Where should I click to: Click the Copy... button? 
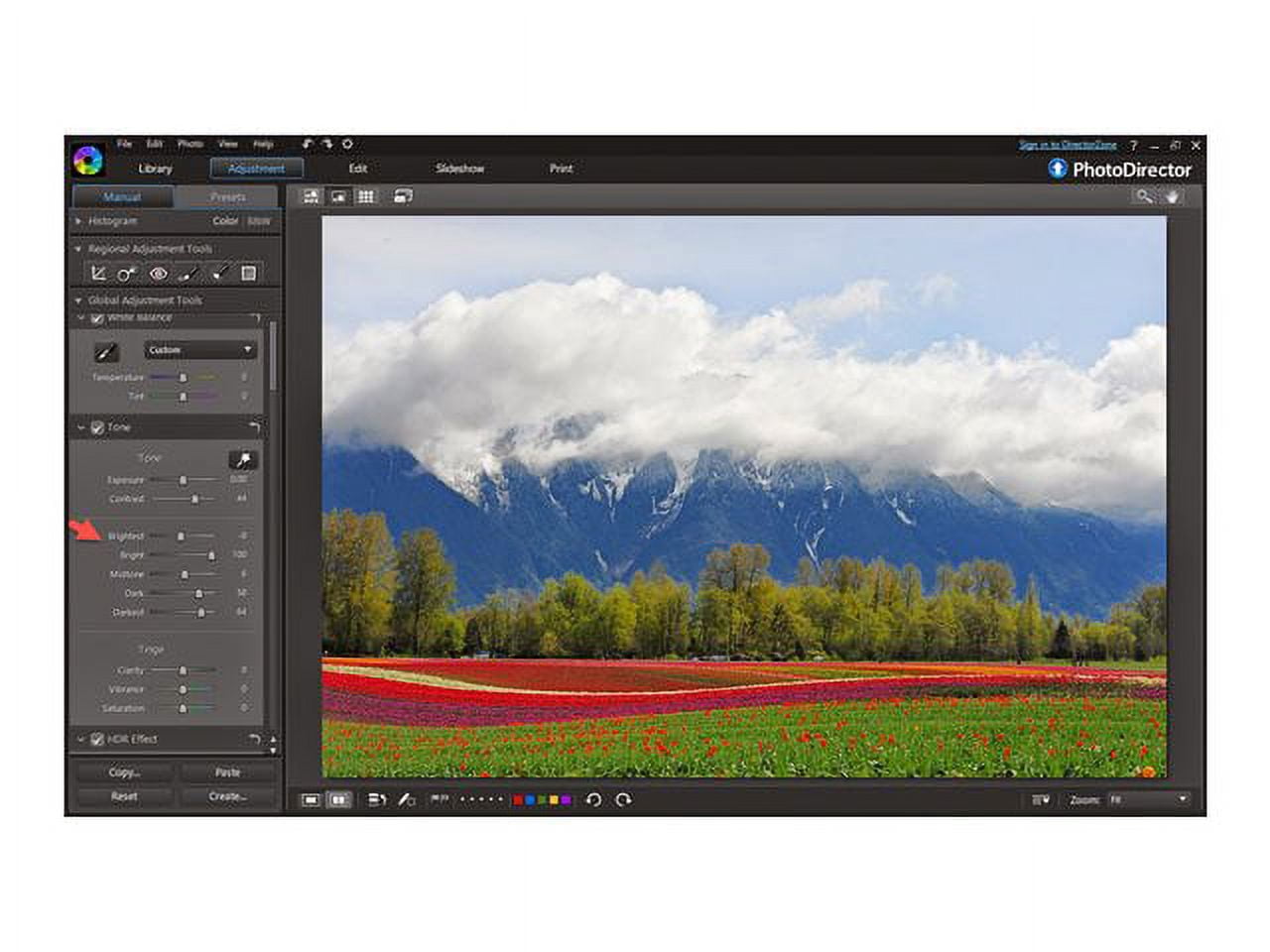pos(124,773)
